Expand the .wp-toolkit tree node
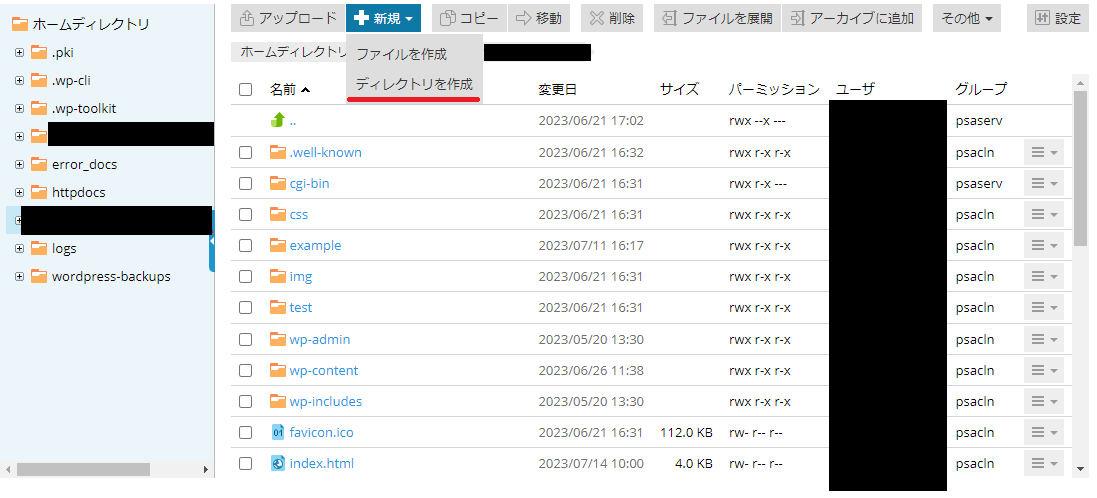 click(20, 108)
